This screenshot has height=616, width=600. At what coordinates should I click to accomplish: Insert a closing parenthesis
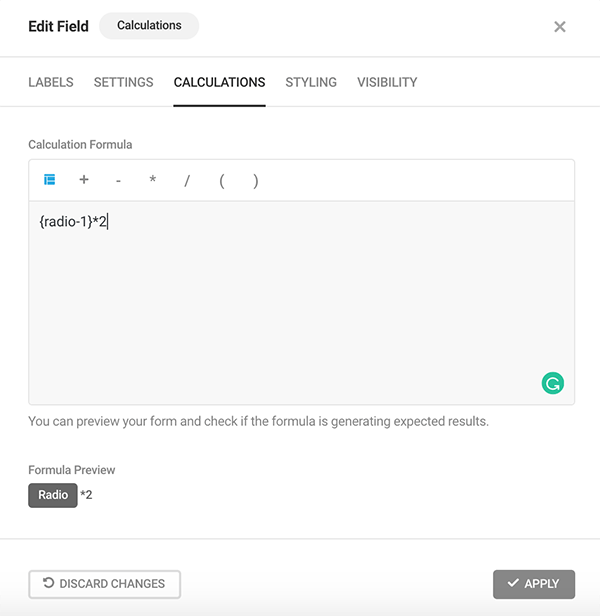click(x=256, y=181)
